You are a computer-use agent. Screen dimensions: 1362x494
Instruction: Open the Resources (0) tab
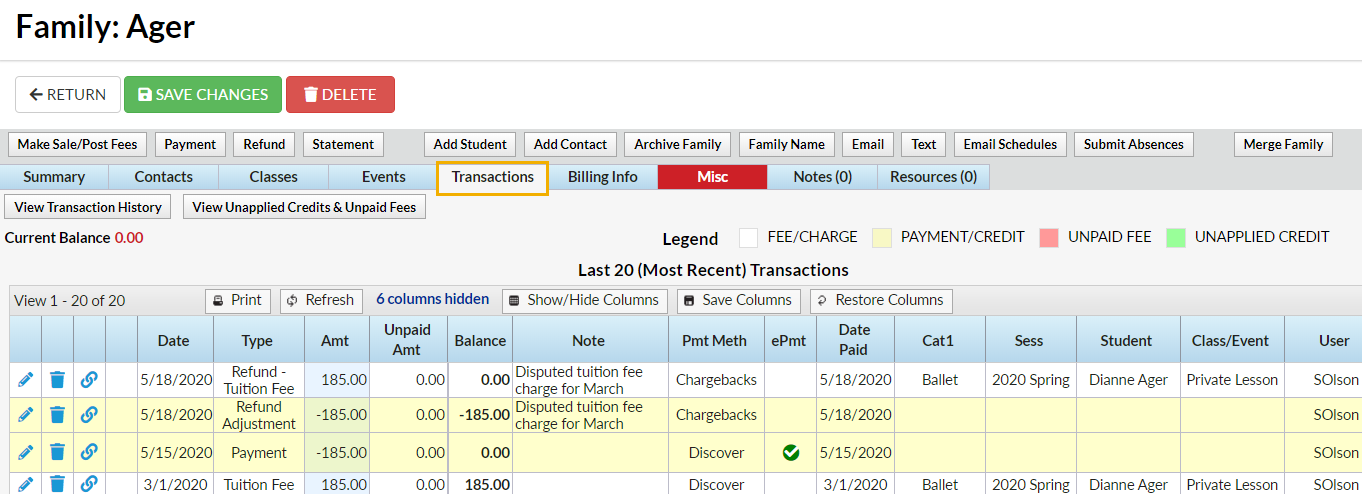click(934, 177)
